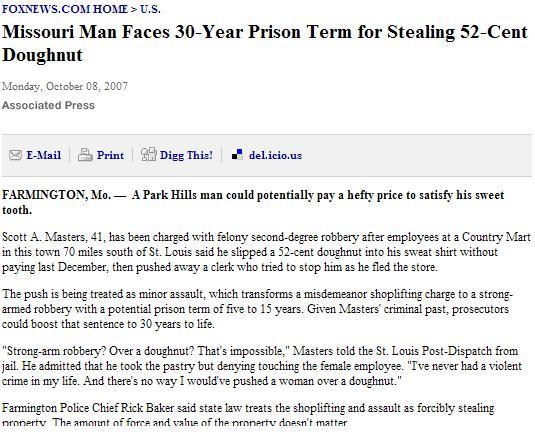This screenshot has width=535, height=443.
Task: Click the Missouri Man doughnut headline
Action: tap(265, 44)
